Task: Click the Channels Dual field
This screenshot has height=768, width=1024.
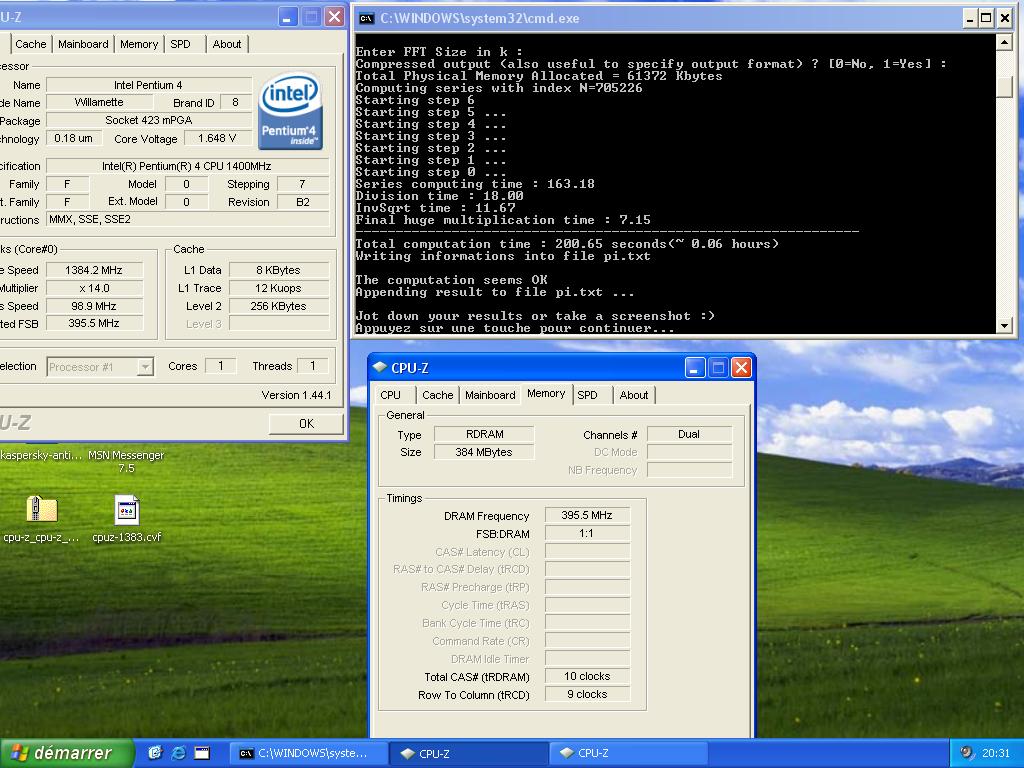Action: [689, 434]
